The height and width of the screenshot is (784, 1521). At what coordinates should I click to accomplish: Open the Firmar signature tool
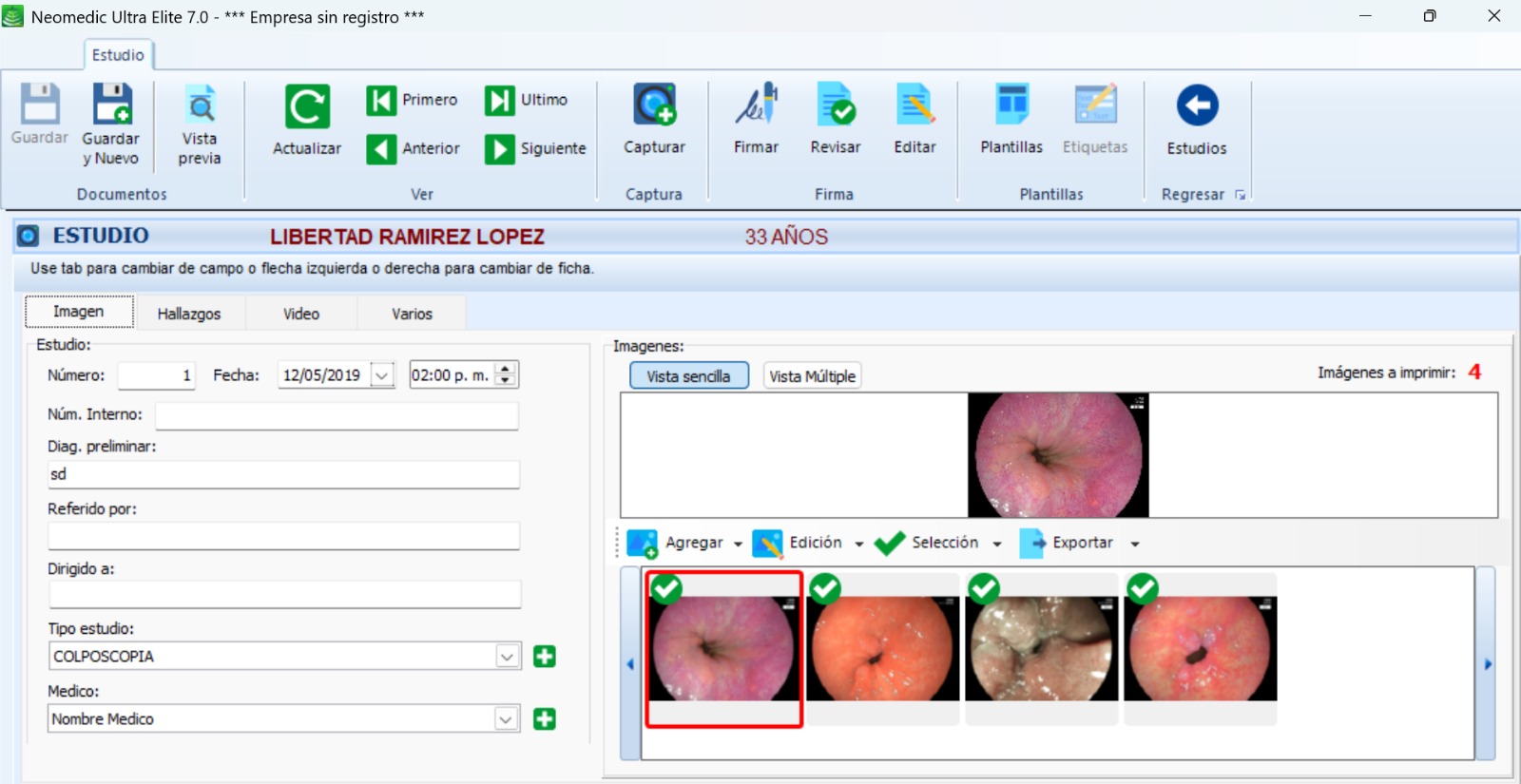(756, 105)
